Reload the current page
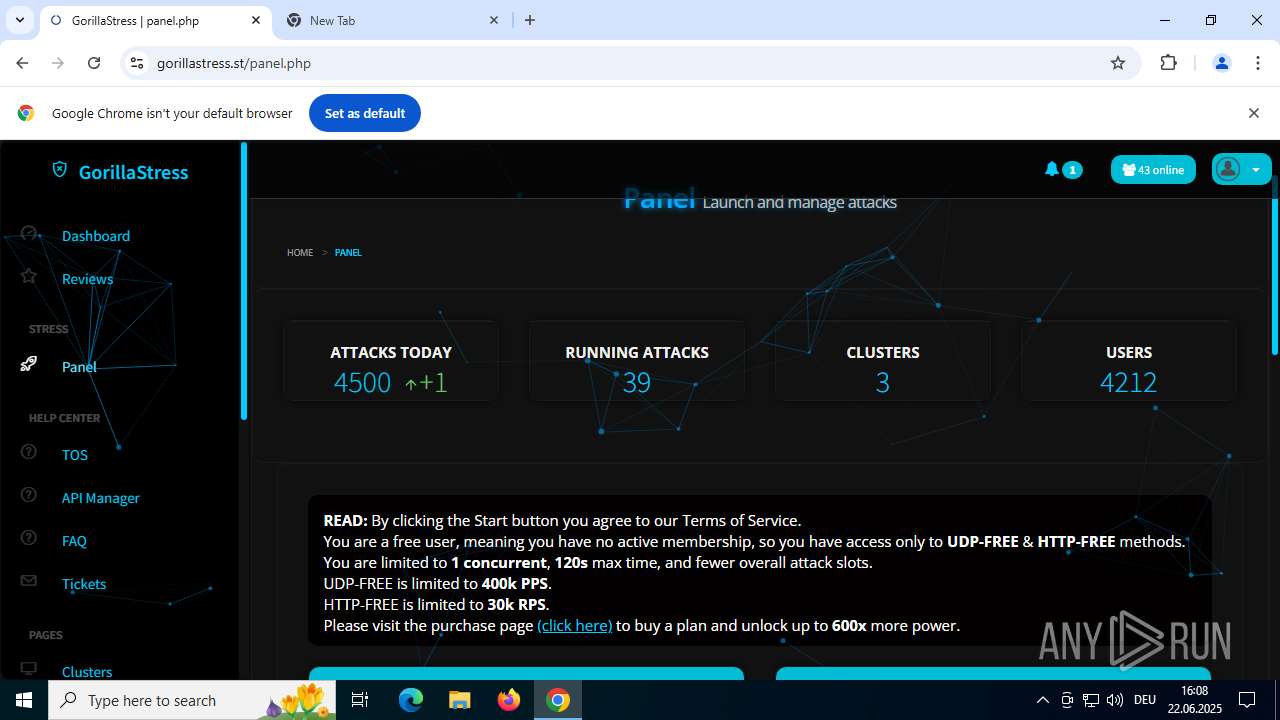 [94, 63]
